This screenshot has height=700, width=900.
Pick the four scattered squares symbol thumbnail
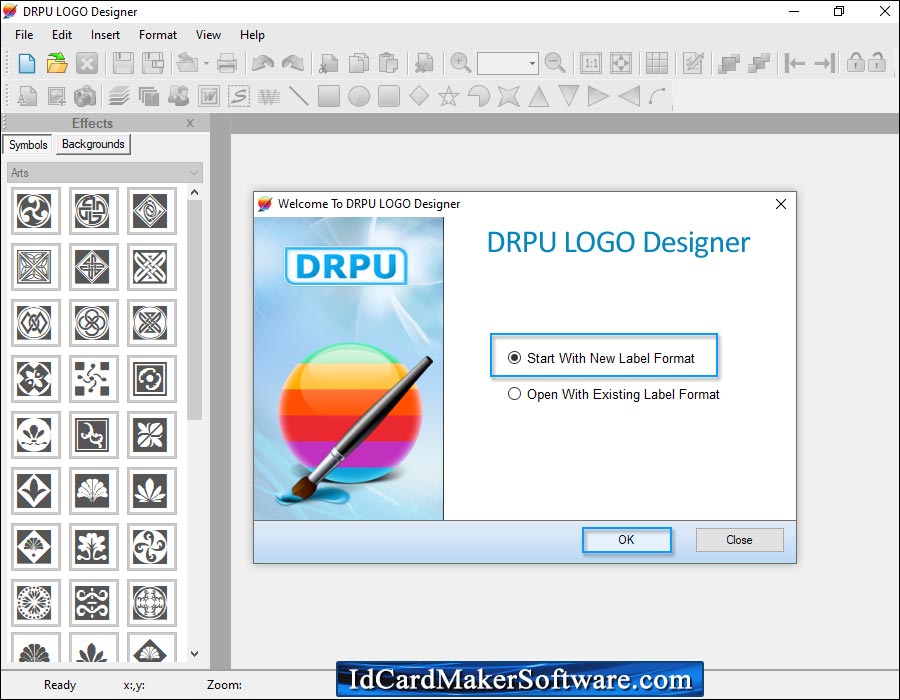coord(93,379)
